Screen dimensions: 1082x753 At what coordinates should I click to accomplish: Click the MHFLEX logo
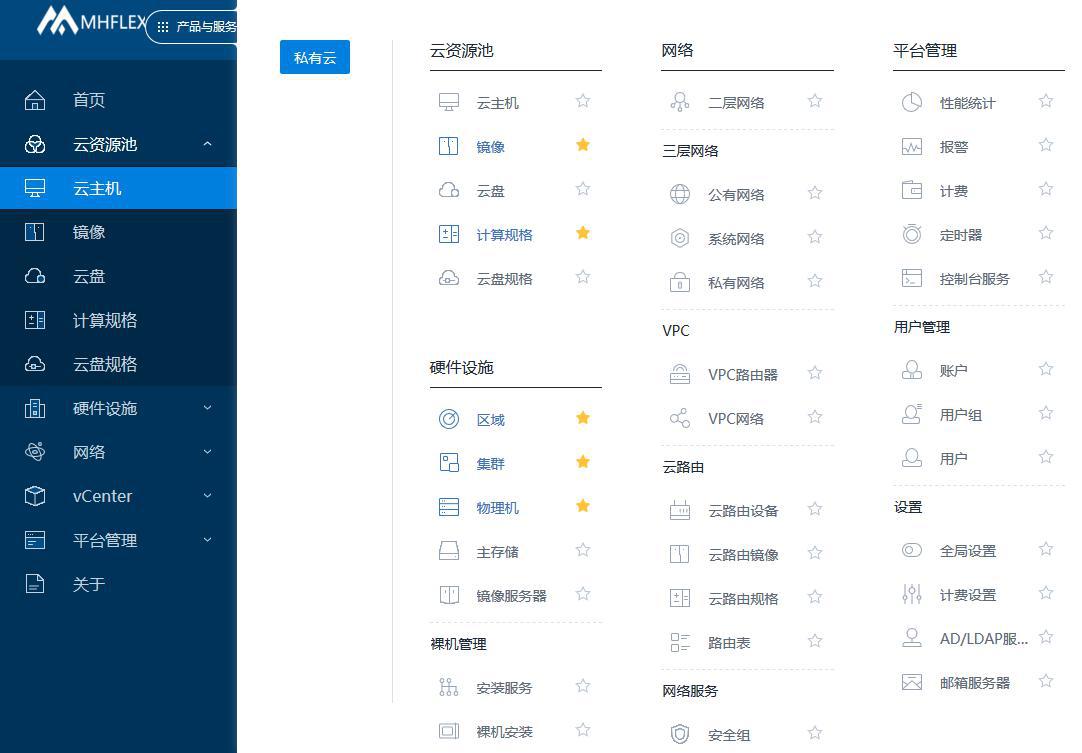(x=92, y=21)
